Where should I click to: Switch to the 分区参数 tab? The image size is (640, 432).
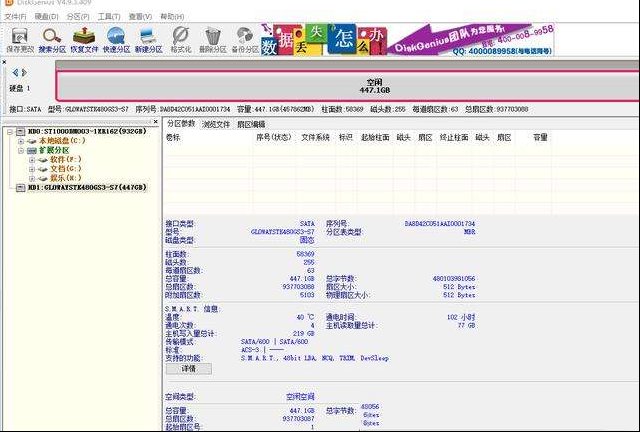(x=181, y=124)
